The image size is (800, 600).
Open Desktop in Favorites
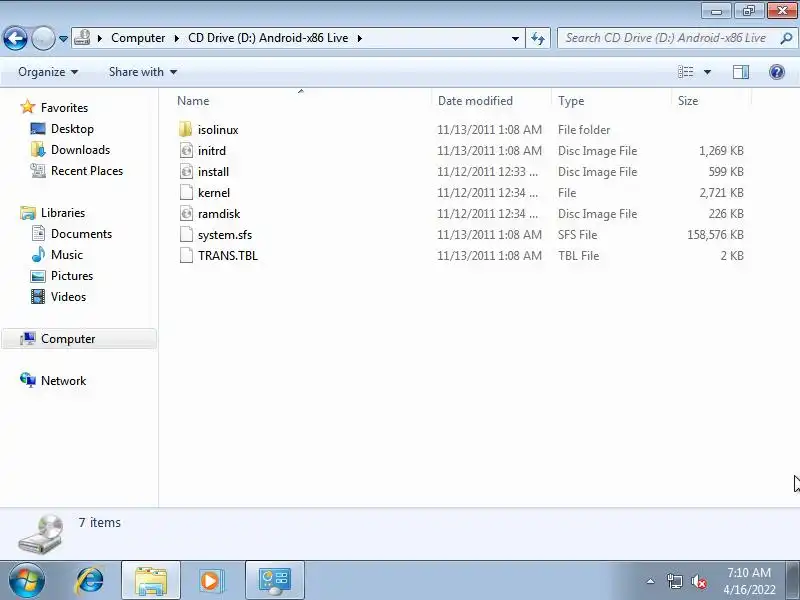click(72, 129)
